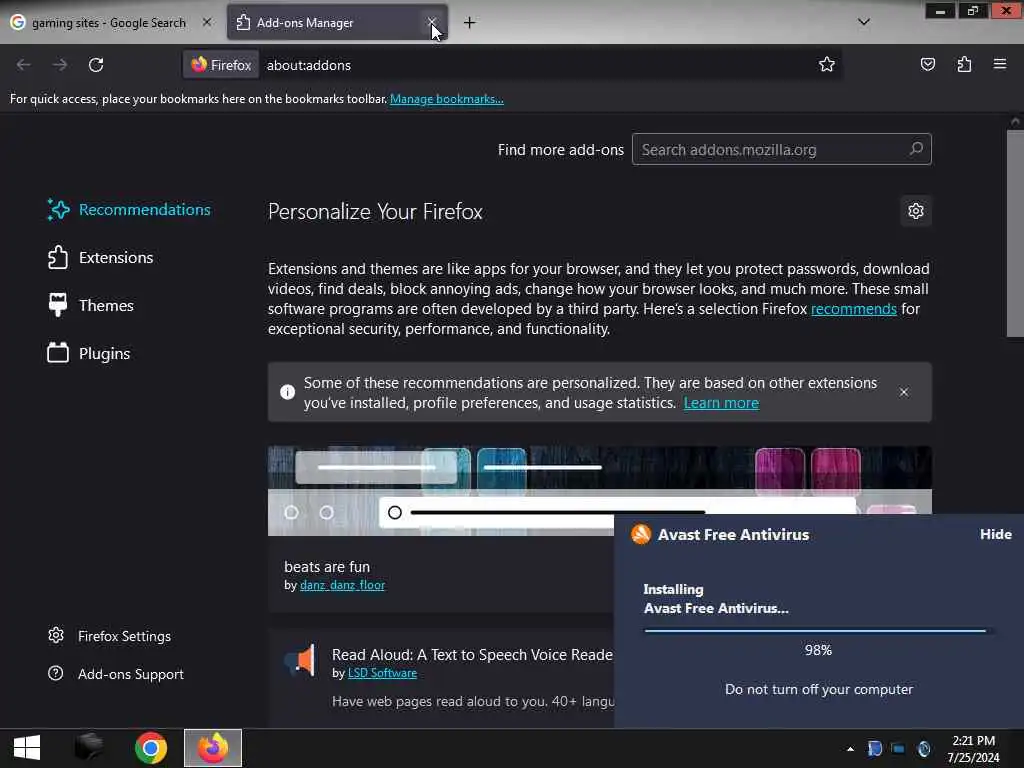The width and height of the screenshot is (1024, 768).
Task: Click the Search addons.mozilla.org field
Action: [781, 150]
